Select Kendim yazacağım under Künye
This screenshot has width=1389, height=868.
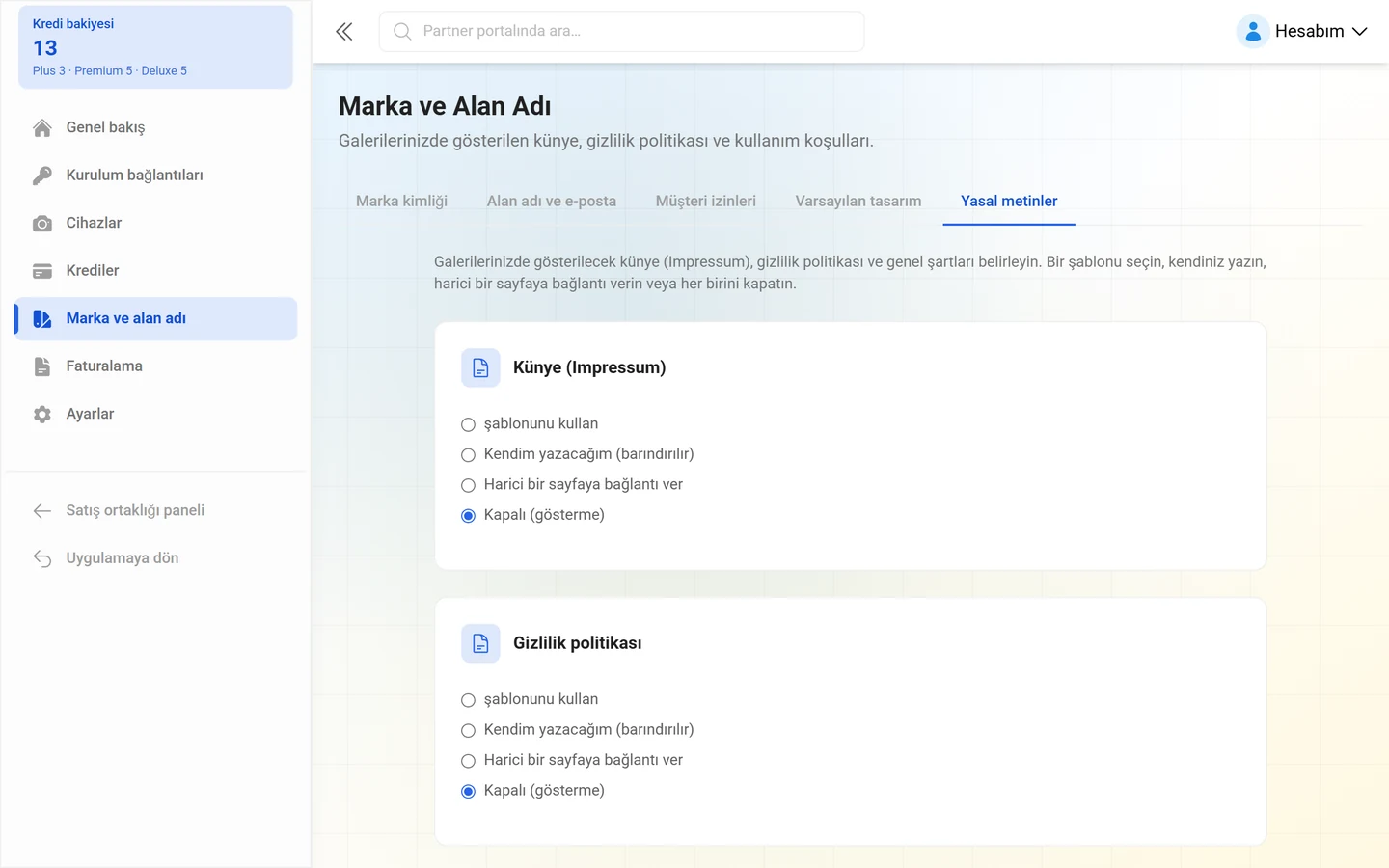point(468,454)
